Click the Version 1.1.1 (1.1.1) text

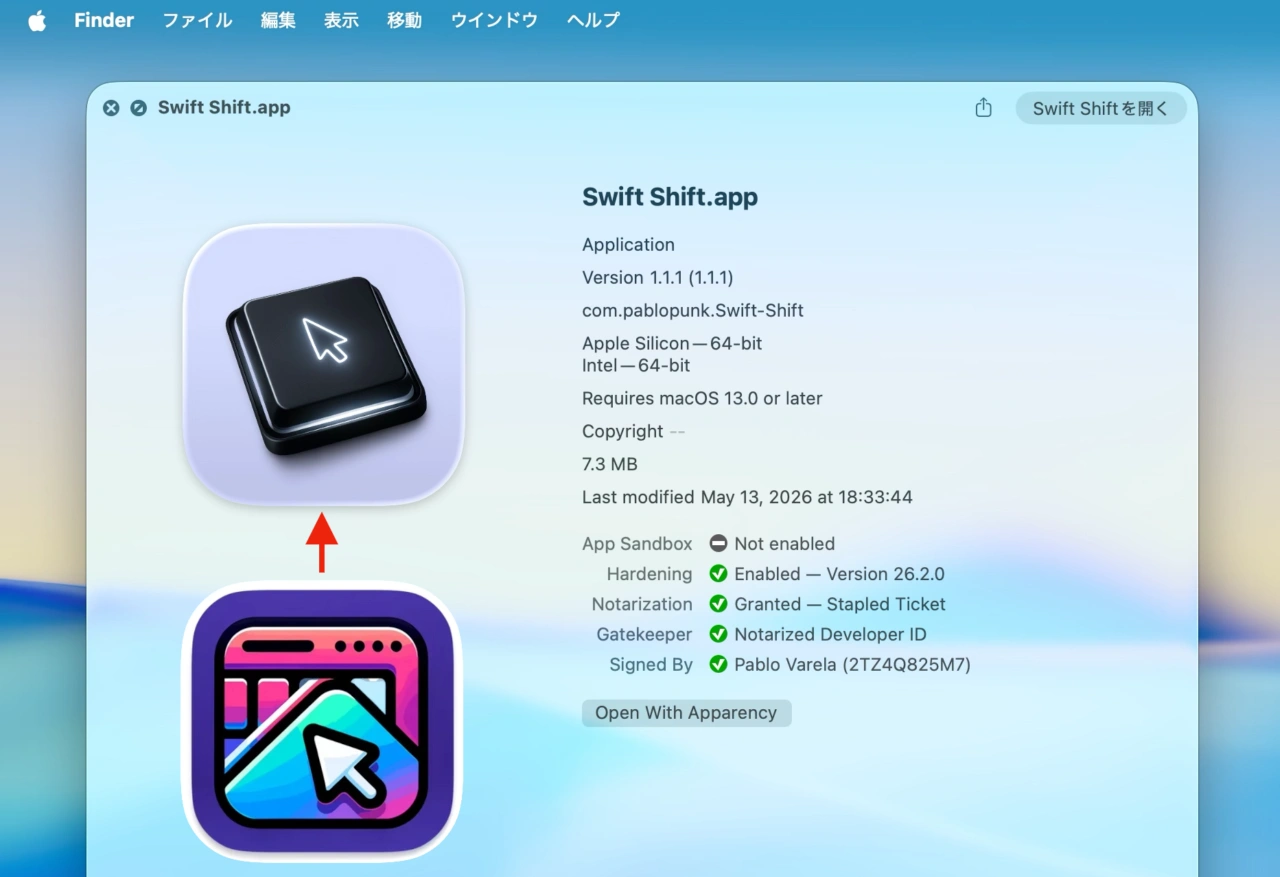pos(657,277)
